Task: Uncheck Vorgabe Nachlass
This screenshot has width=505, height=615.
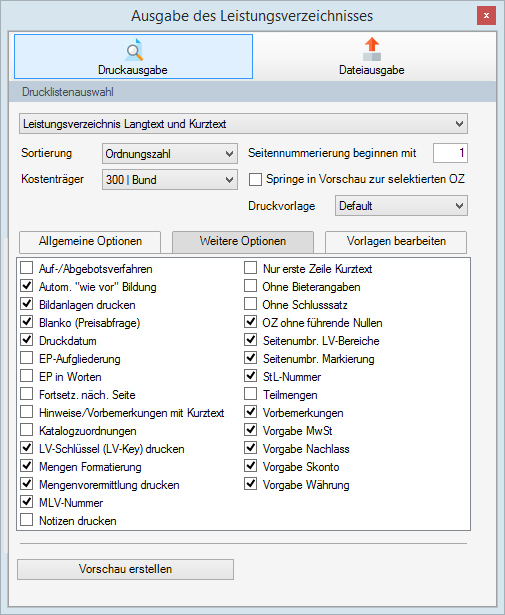Action: pyautogui.click(x=251, y=448)
